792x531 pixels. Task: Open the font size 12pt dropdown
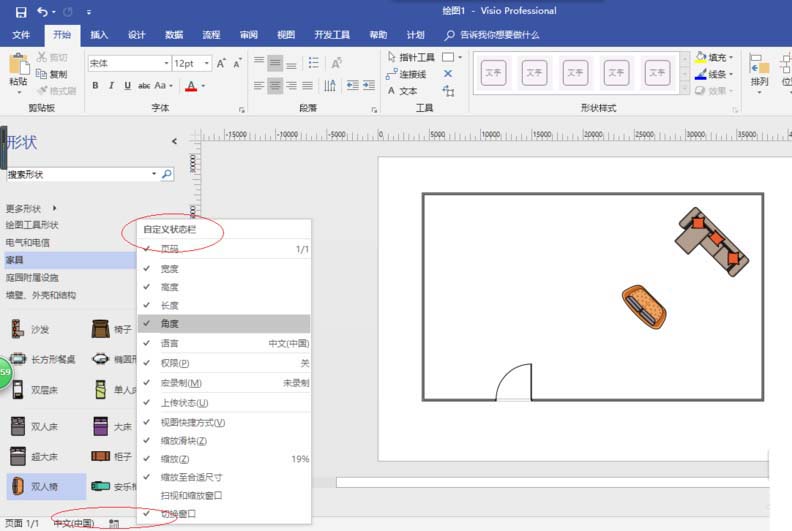206,63
